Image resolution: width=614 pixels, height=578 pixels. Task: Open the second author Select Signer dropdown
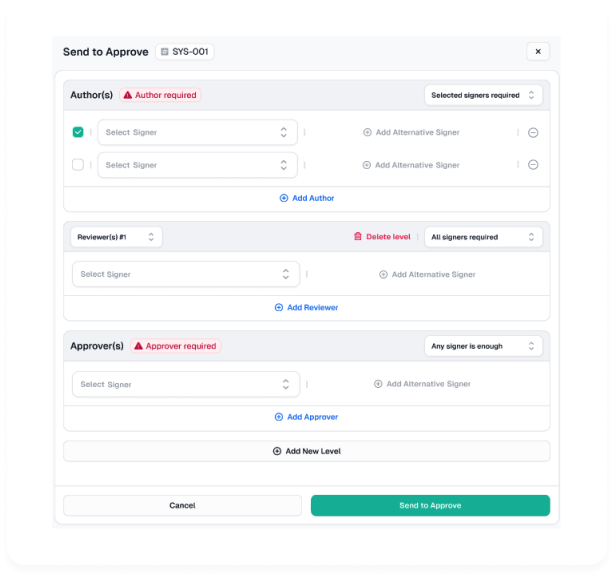tap(197, 165)
